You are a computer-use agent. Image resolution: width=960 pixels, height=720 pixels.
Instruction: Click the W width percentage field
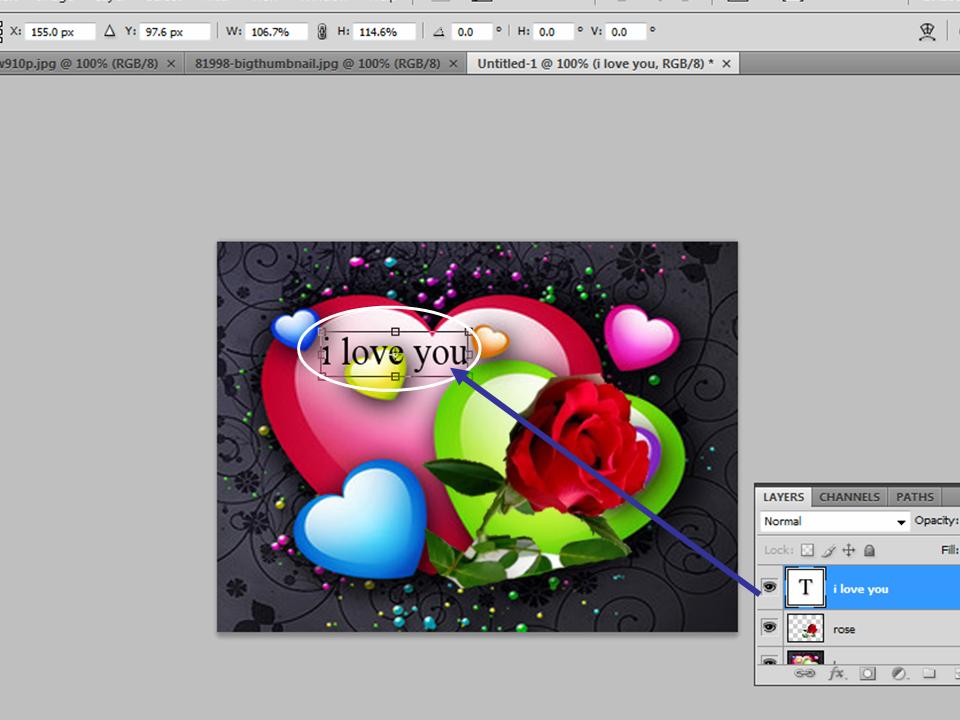tap(276, 32)
